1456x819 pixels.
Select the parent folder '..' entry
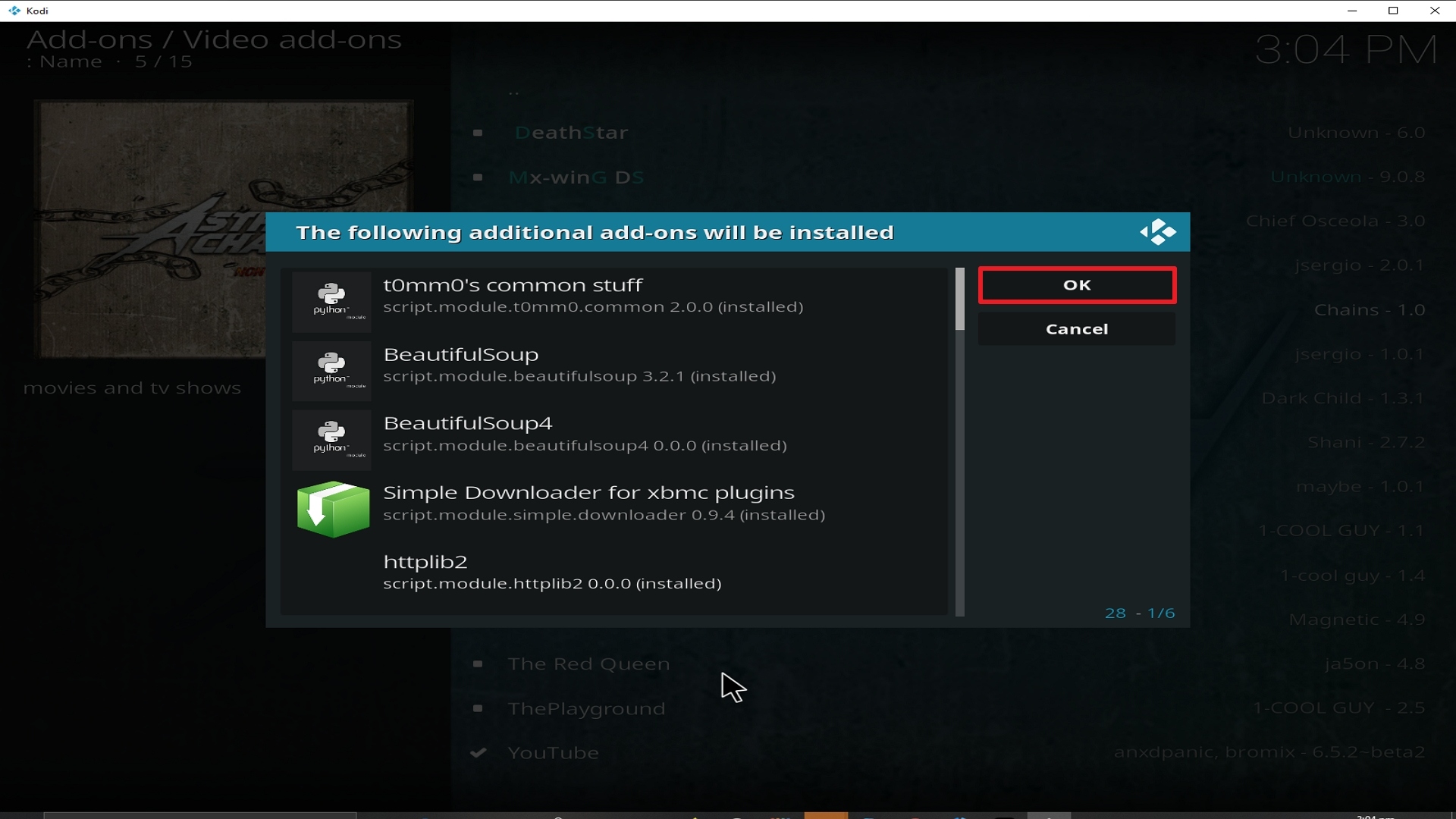[x=514, y=93]
